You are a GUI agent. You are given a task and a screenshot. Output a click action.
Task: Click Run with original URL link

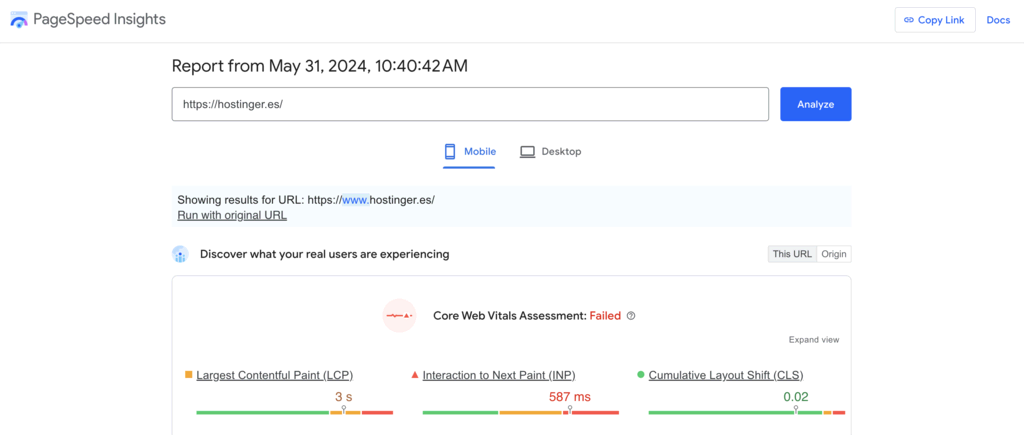[x=232, y=215]
